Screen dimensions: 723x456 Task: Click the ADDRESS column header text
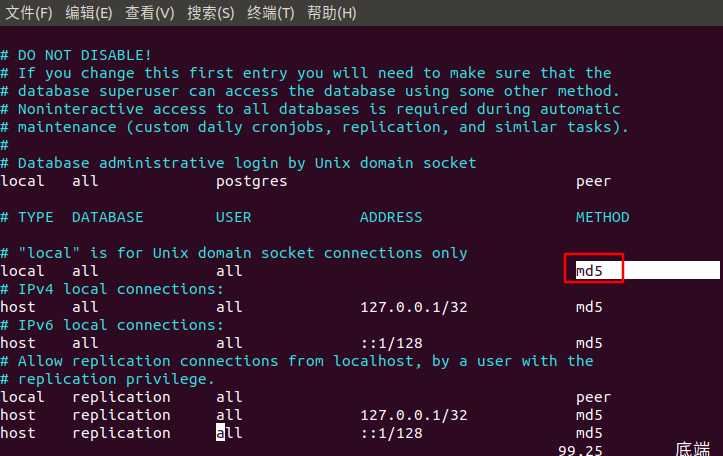(391, 217)
